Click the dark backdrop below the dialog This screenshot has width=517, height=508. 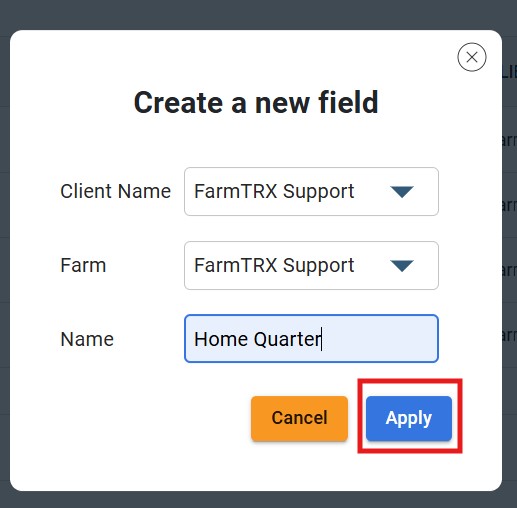tap(258, 500)
